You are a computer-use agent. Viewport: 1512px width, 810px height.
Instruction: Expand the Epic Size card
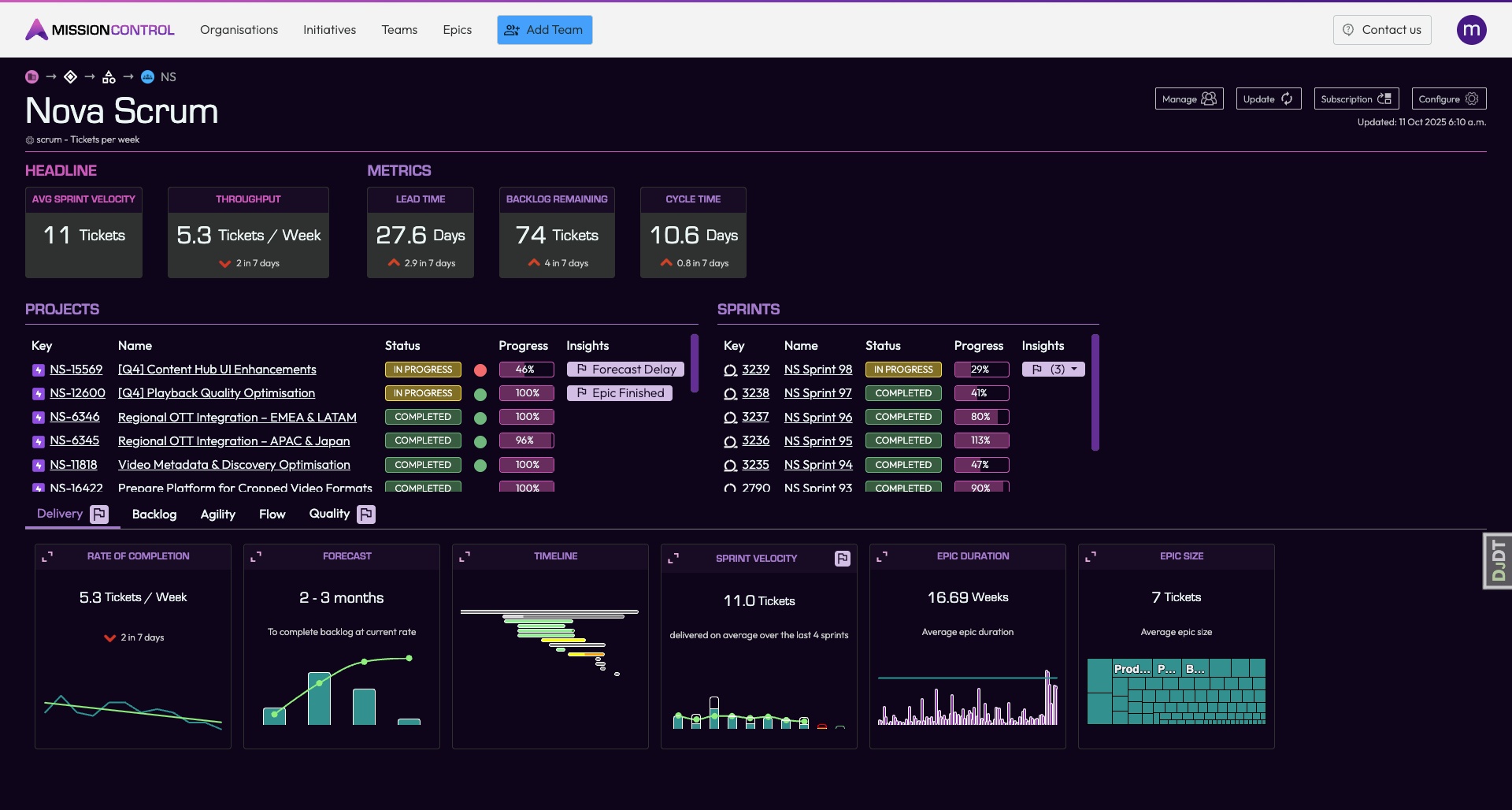(x=1091, y=556)
